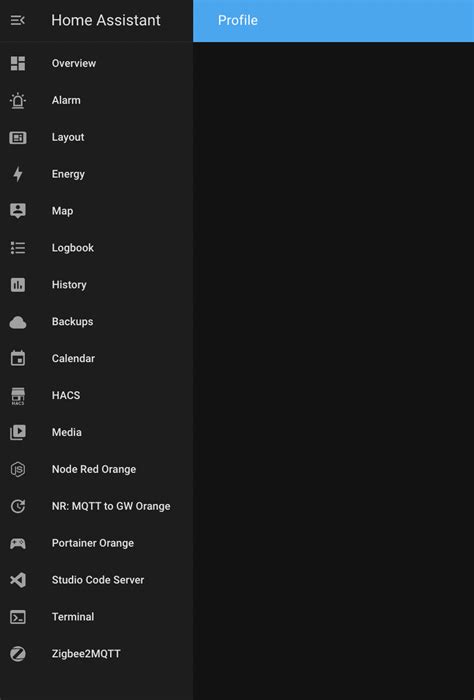
Task: Click the HACS store icon
Action: tap(18, 396)
